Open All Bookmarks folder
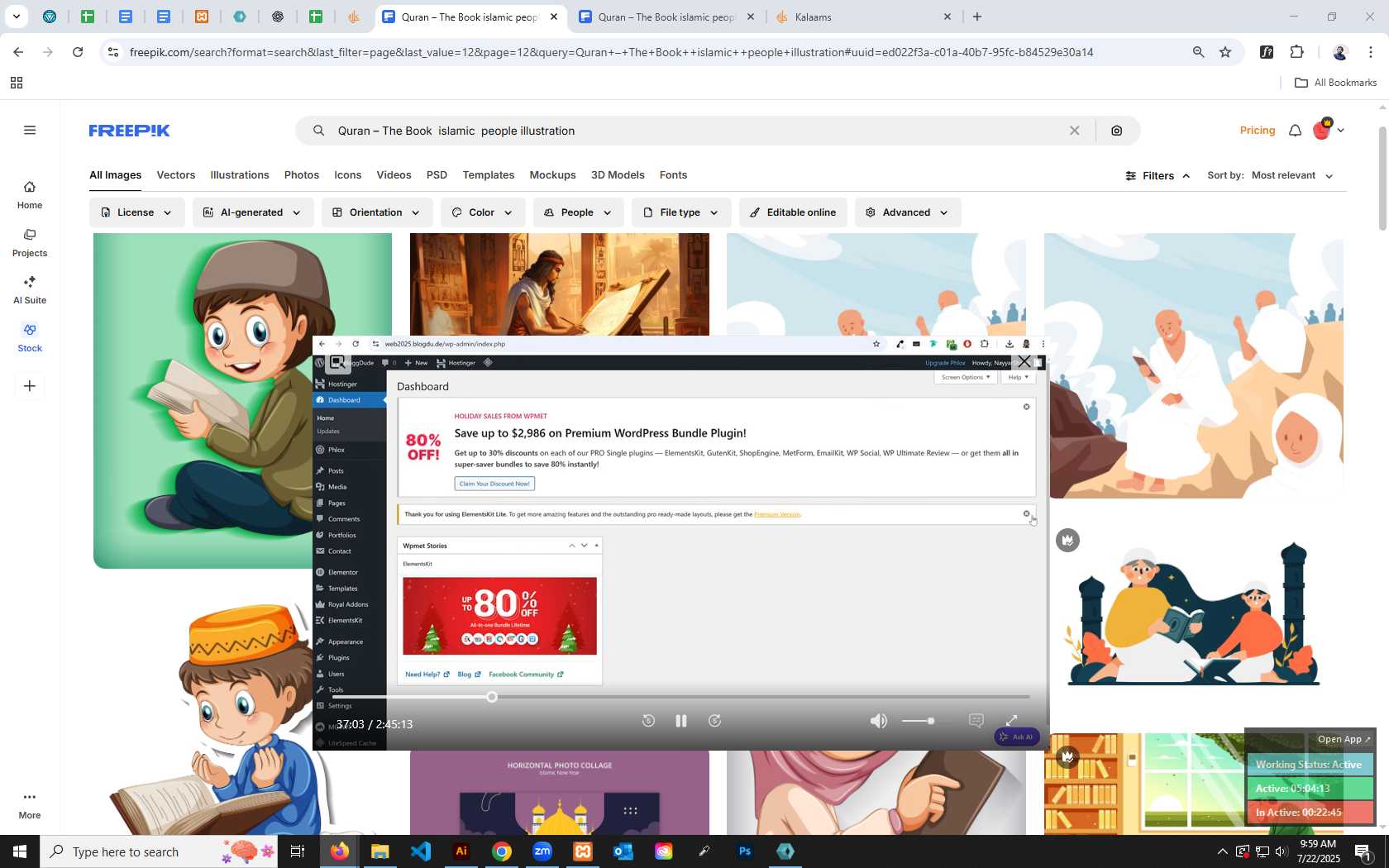1389x868 pixels. click(x=1335, y=83)
